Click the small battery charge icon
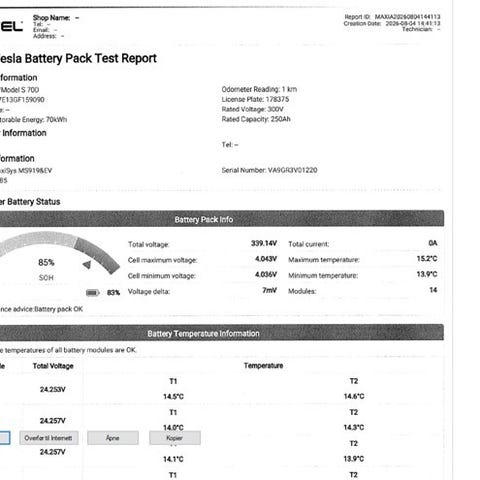The height and width of the screenshot is (480, 480). pos(93,293)
